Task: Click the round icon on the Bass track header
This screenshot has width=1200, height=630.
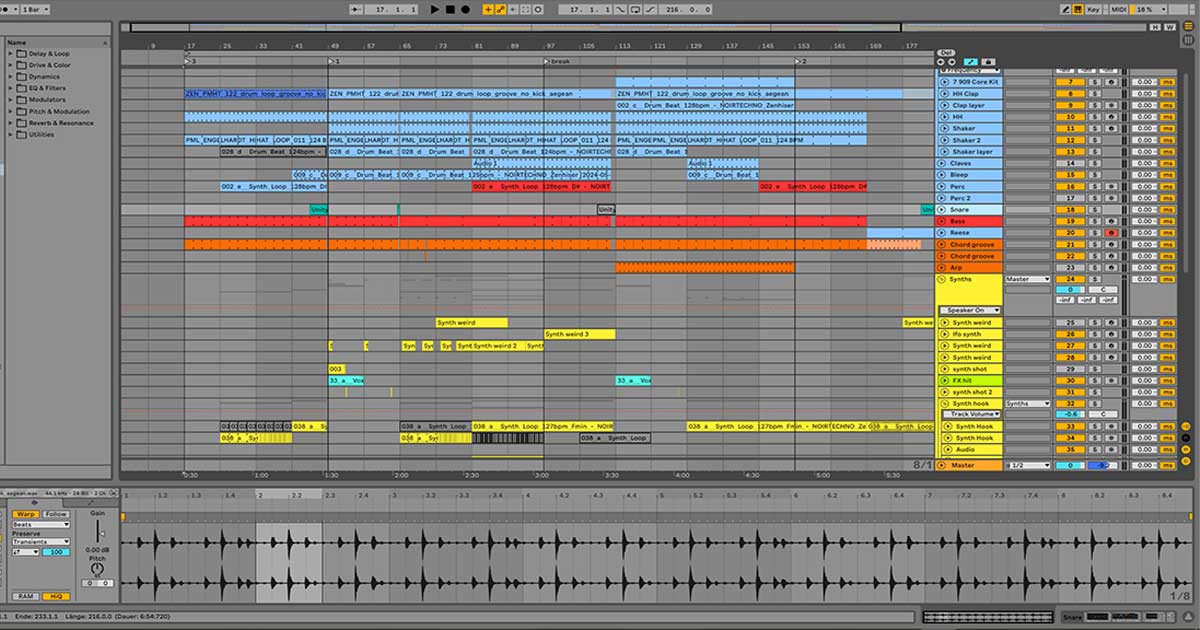Action: [x=942, y=221]
